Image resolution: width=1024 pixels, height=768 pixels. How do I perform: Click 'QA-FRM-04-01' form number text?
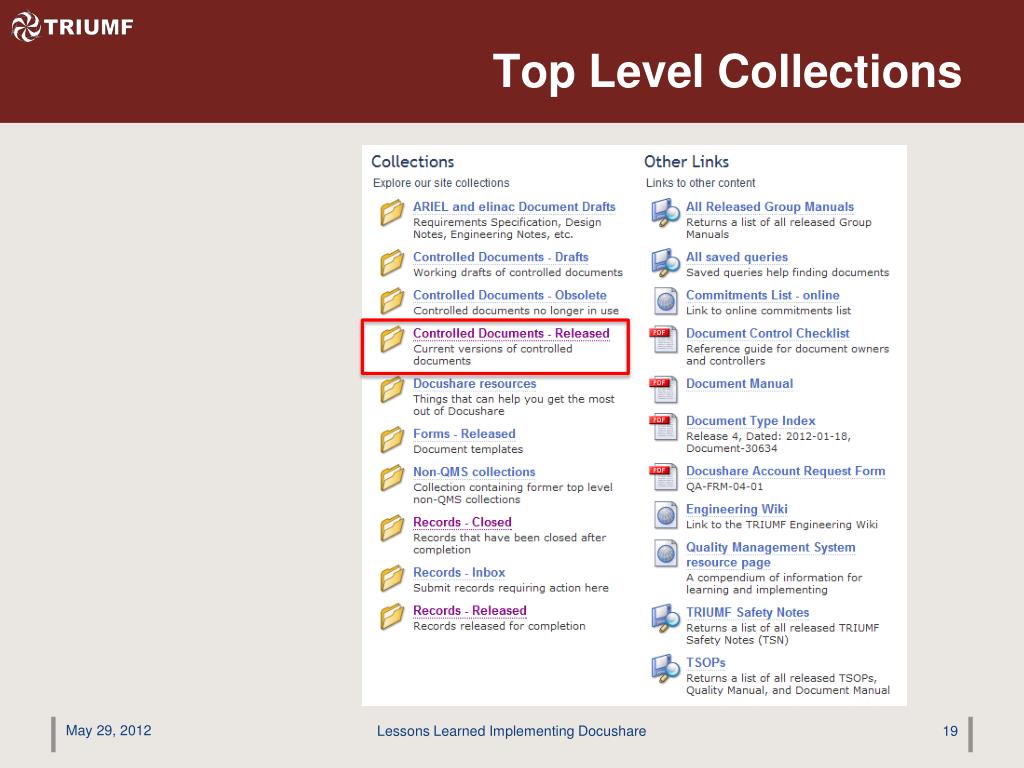(724, 487)
